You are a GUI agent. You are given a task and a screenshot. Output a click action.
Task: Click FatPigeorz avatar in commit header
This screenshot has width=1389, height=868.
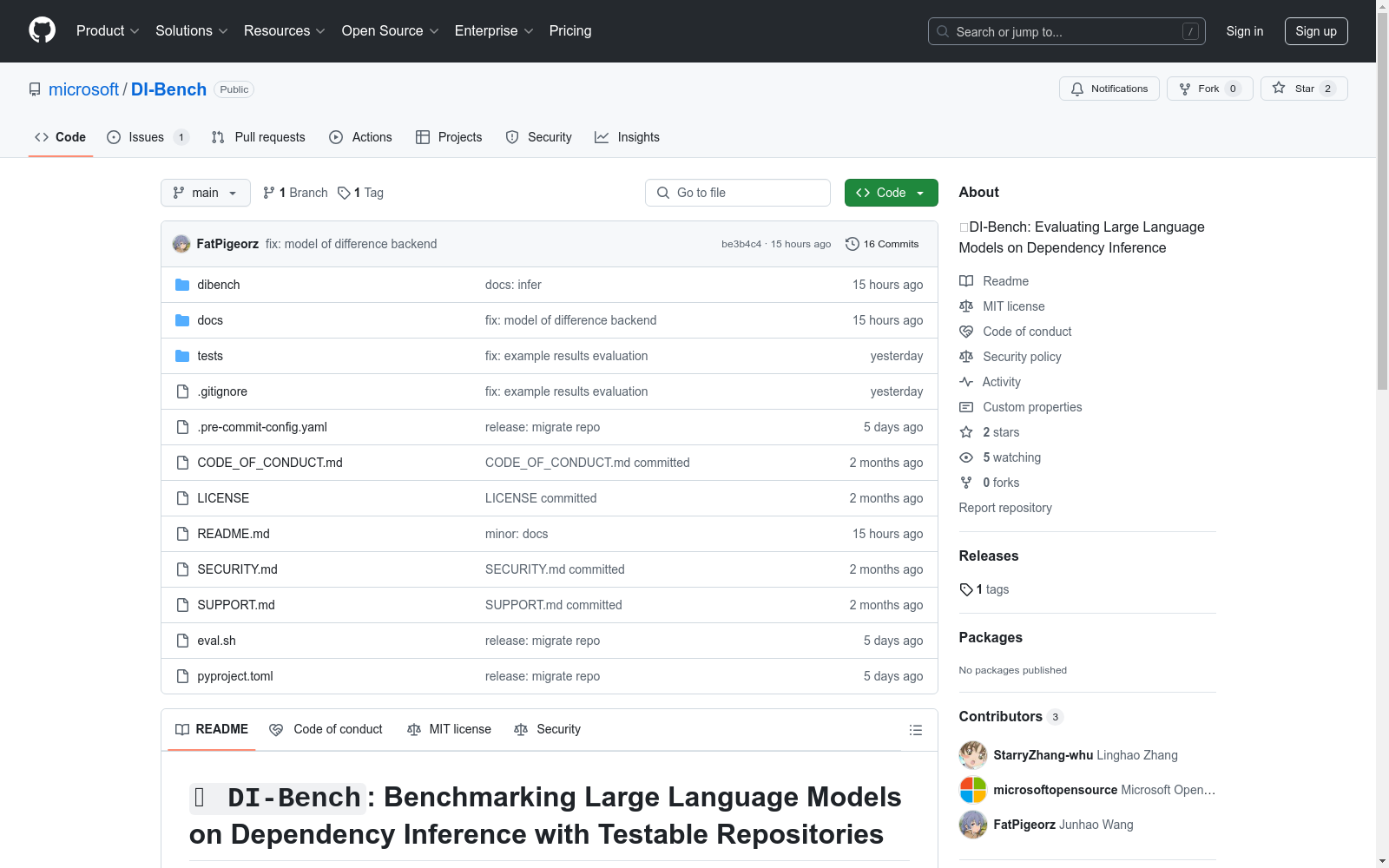tap(181, 244)
